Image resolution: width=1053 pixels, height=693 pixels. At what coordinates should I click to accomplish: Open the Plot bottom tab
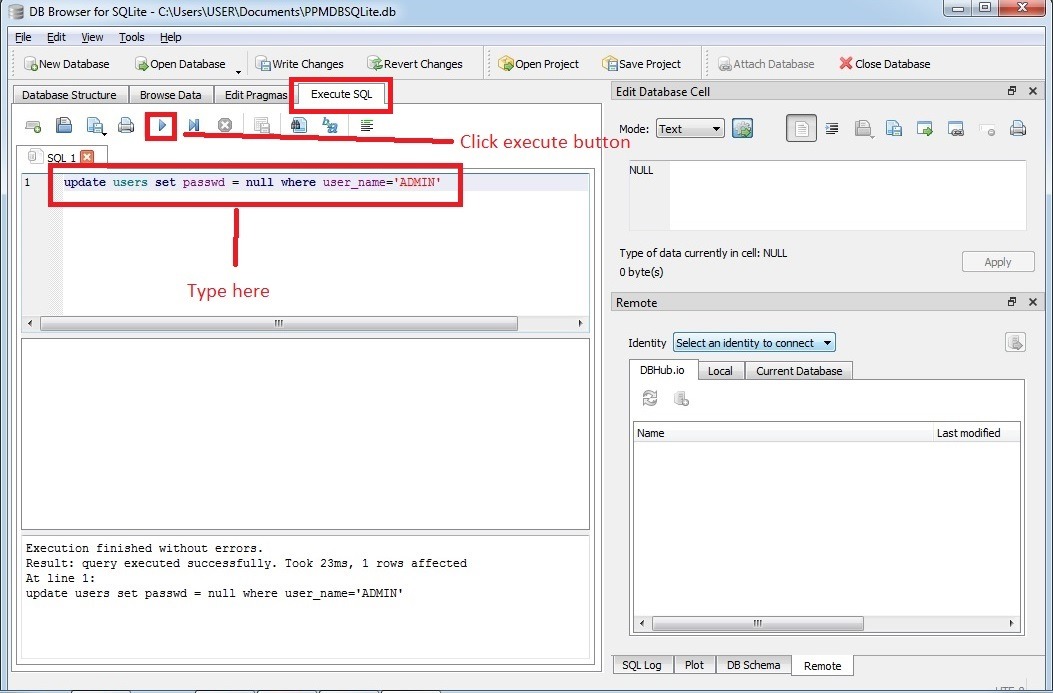pos(694,665)
